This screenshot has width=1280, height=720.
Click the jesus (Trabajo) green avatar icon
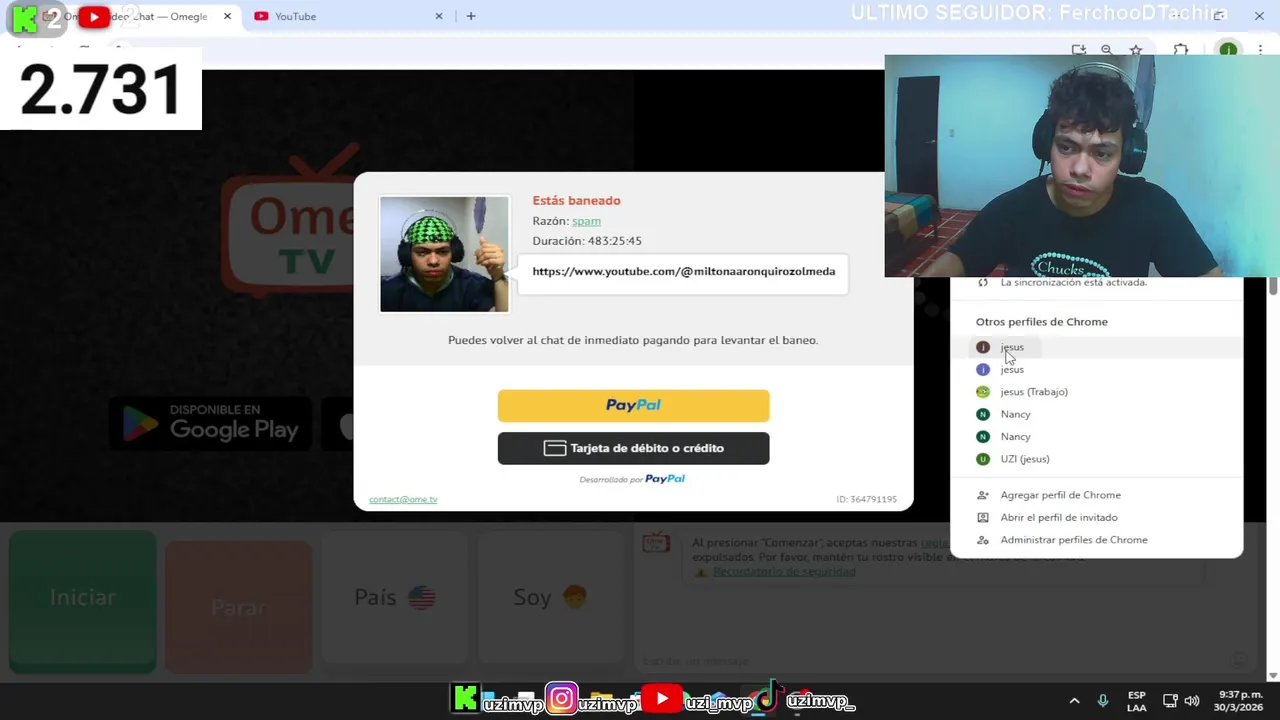(x=983, y=392)
